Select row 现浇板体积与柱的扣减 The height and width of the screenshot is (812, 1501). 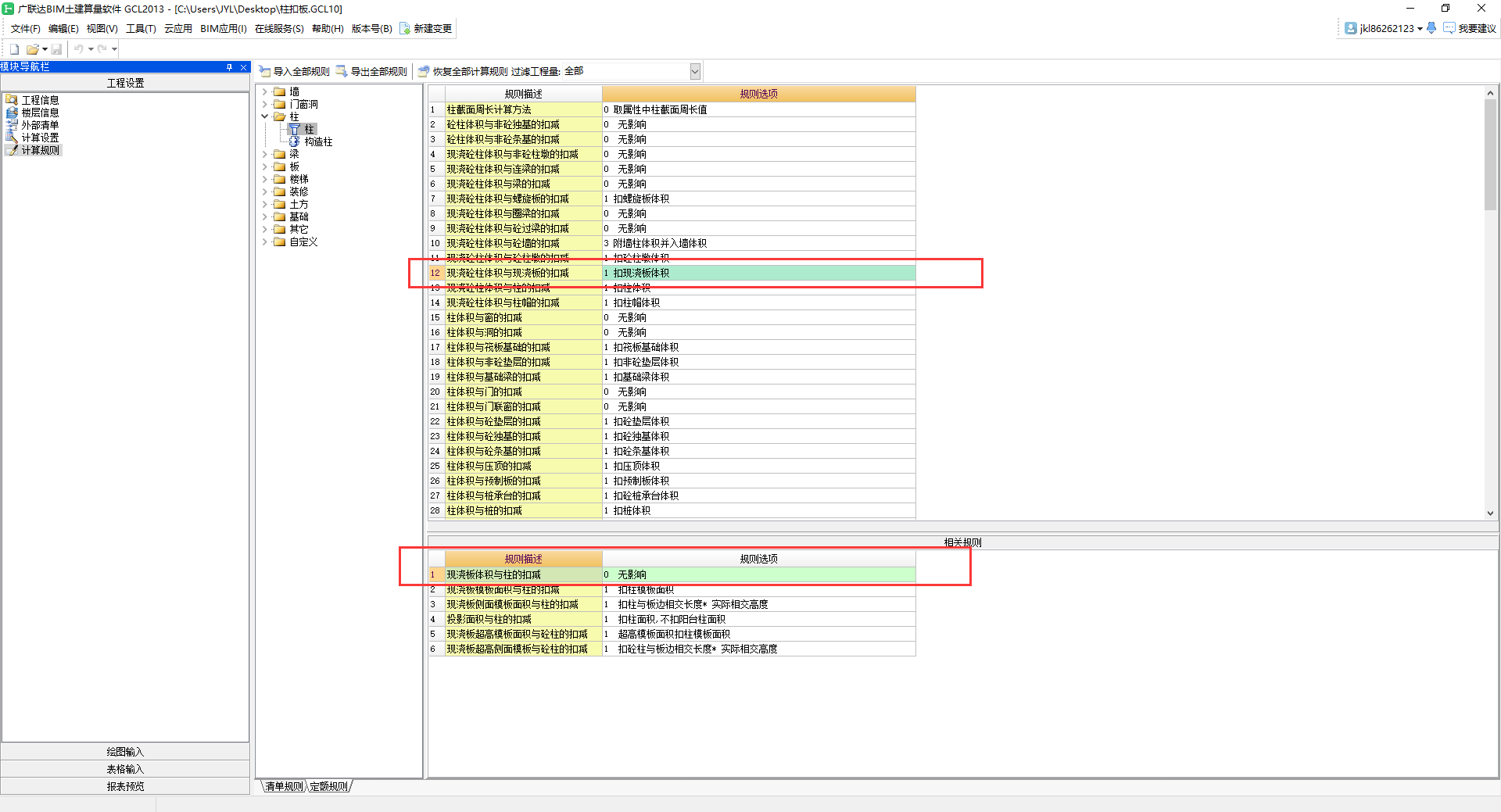coord(523,574)
